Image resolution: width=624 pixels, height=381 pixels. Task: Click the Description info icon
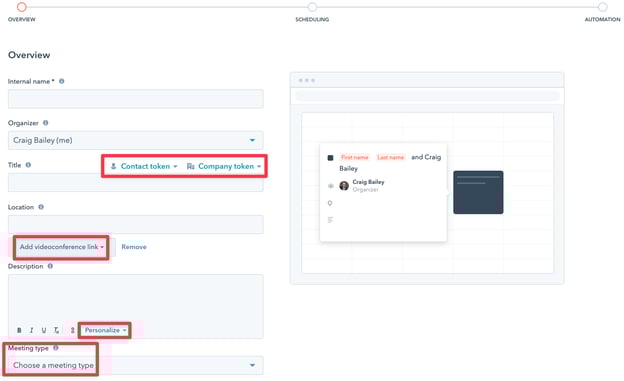(50, 266)
